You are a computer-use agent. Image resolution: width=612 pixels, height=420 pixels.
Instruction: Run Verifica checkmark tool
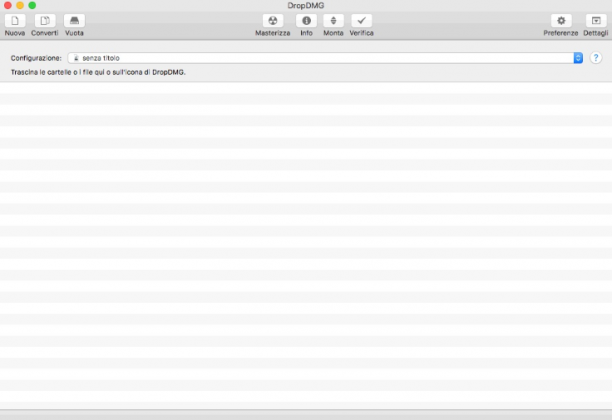pyautogui.click(x=361, y=21)
